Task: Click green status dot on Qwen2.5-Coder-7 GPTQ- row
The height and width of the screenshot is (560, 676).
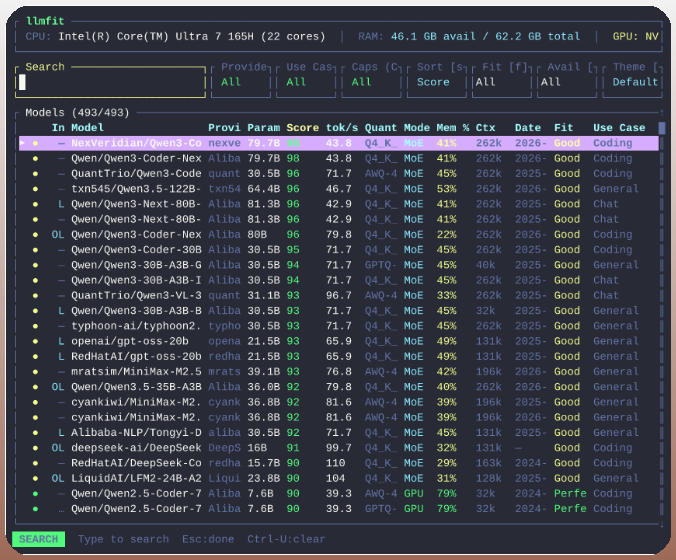Action: (35, 509)
